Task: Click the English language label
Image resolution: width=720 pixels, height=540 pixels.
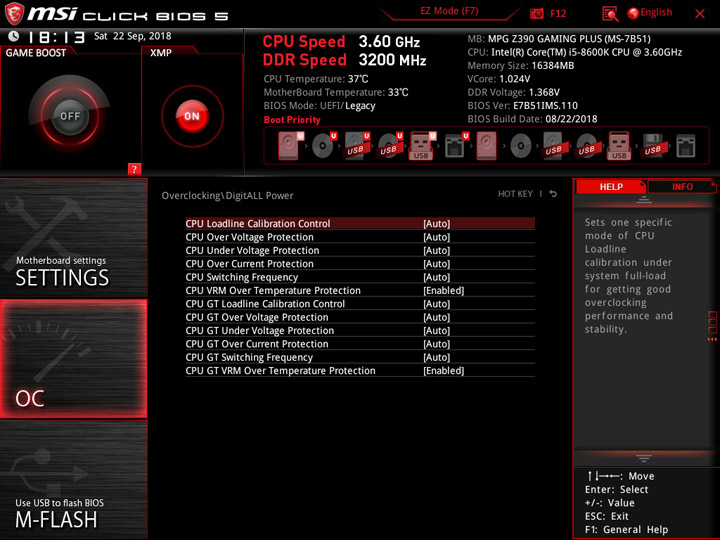Action: 656,13
